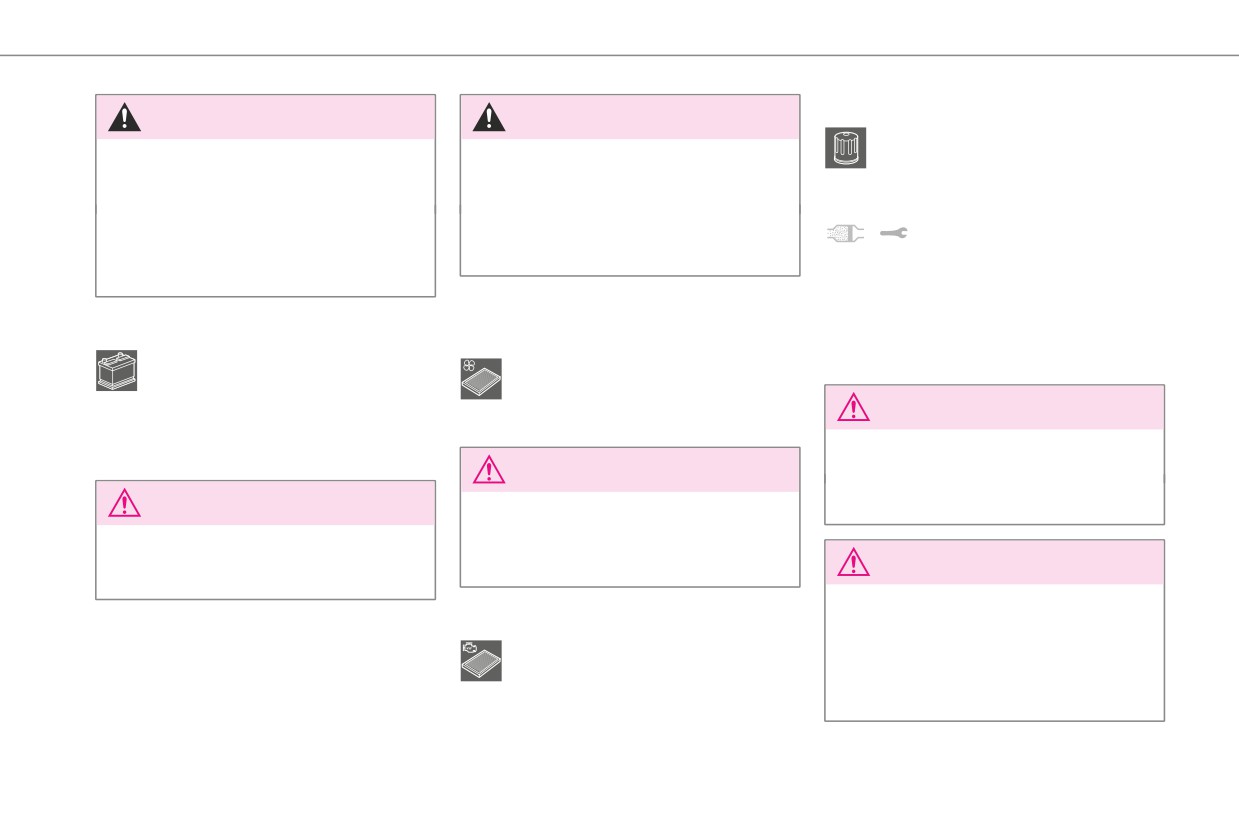This screenshot has height=825, width=1239.
Task: Click the grey particle filter icon
Action: [x=846, y=233]
